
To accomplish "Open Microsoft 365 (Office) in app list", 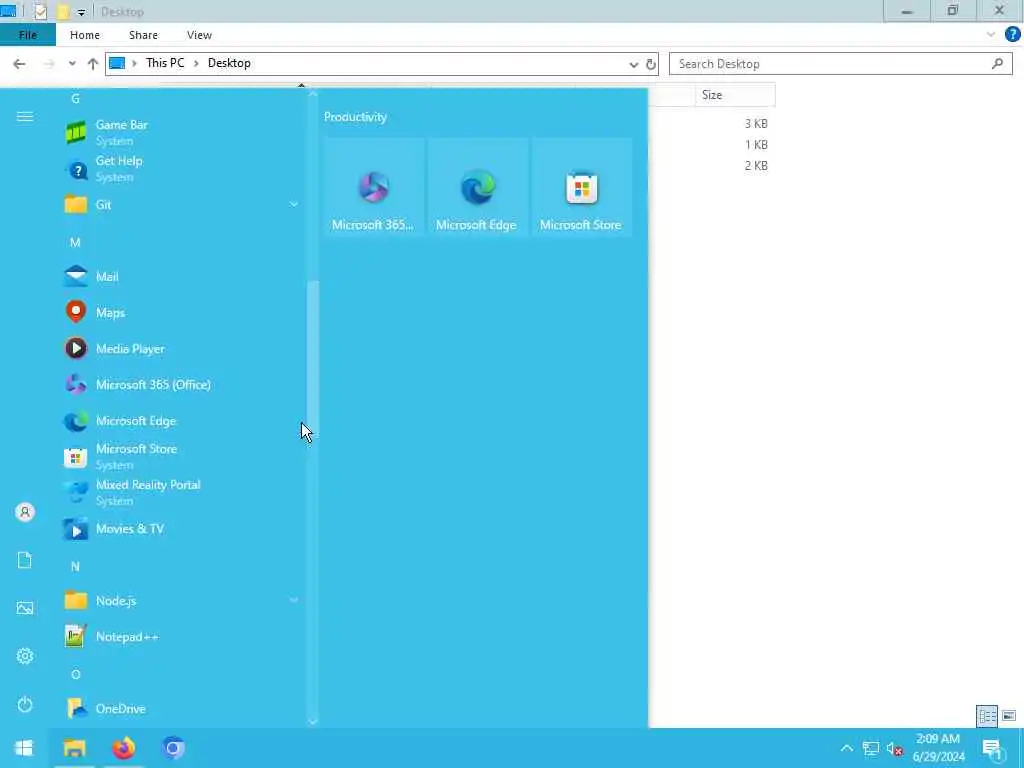I will 180,385.
